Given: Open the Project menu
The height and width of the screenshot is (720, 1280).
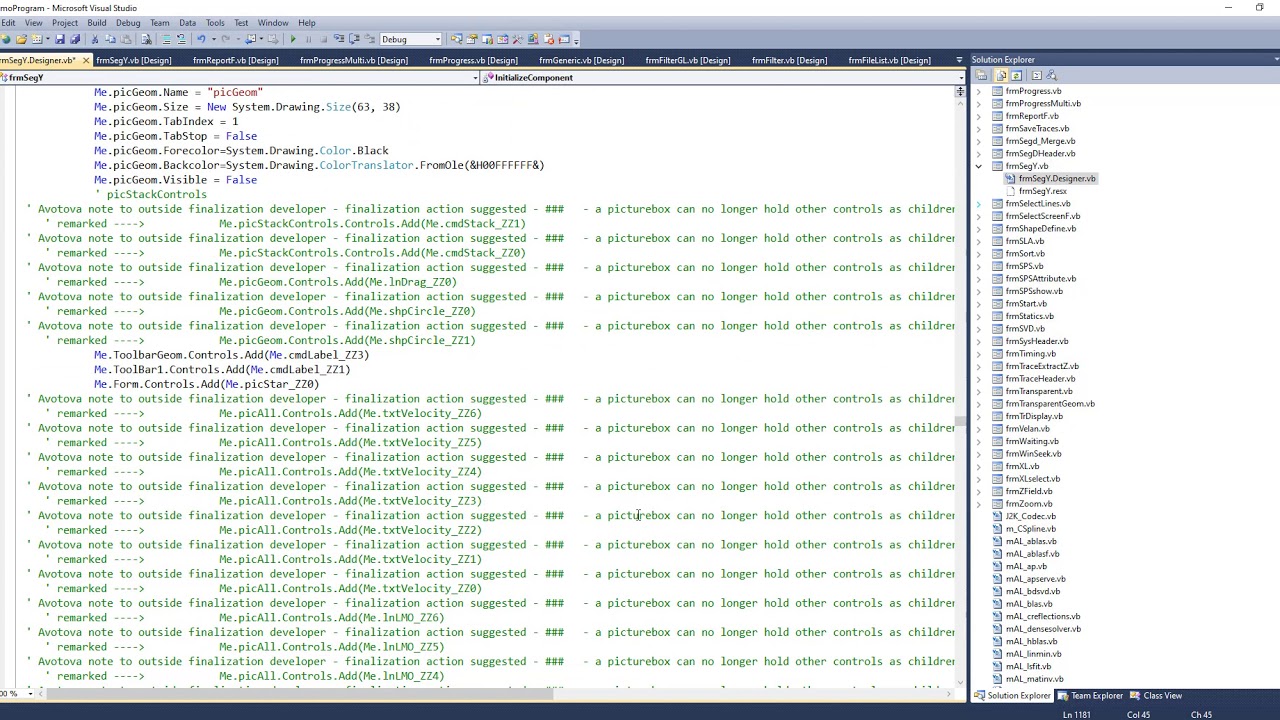Looking at the screenshot, I should coord(64,22).
